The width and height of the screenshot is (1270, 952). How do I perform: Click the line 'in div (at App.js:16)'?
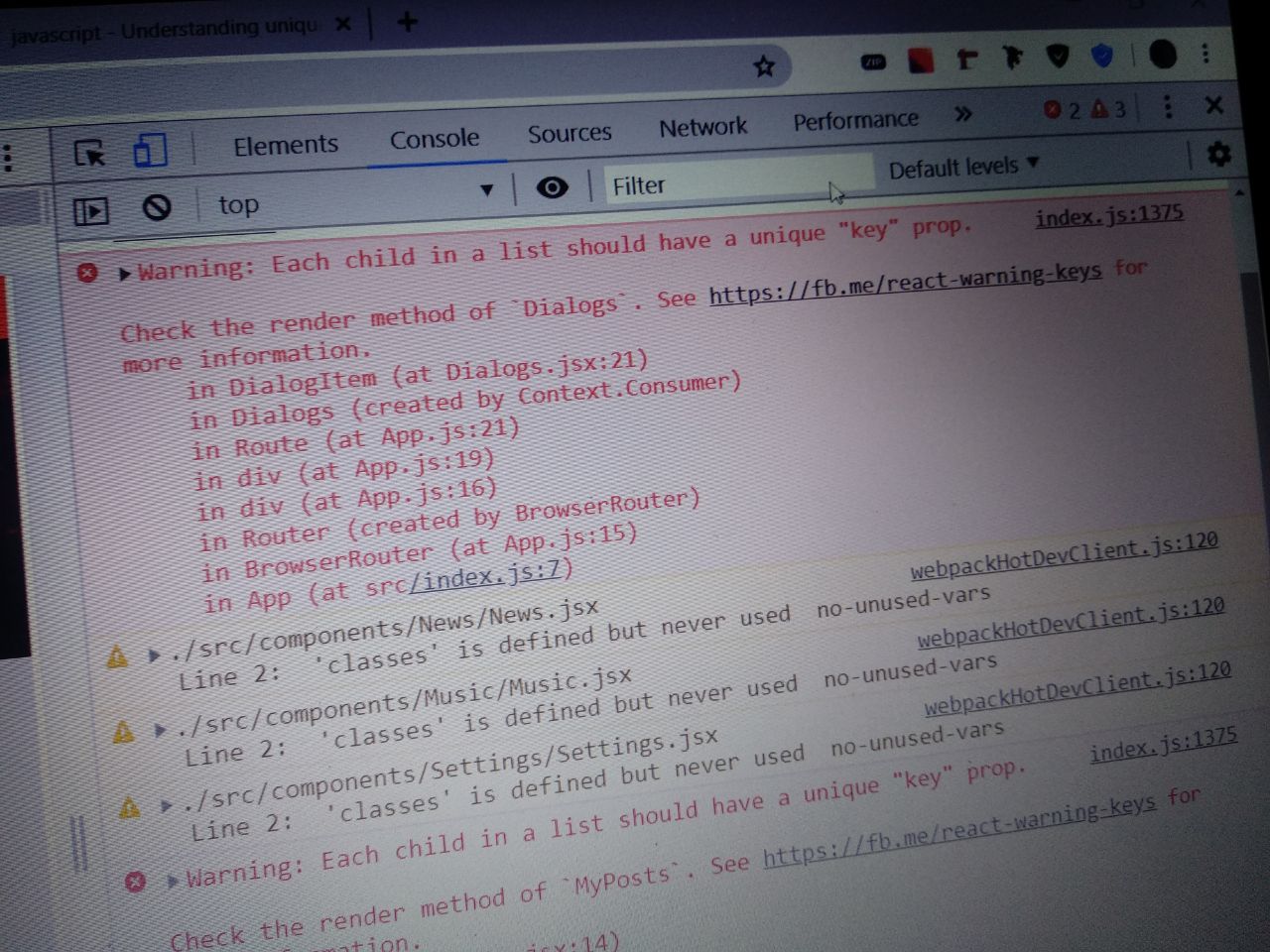346,498
